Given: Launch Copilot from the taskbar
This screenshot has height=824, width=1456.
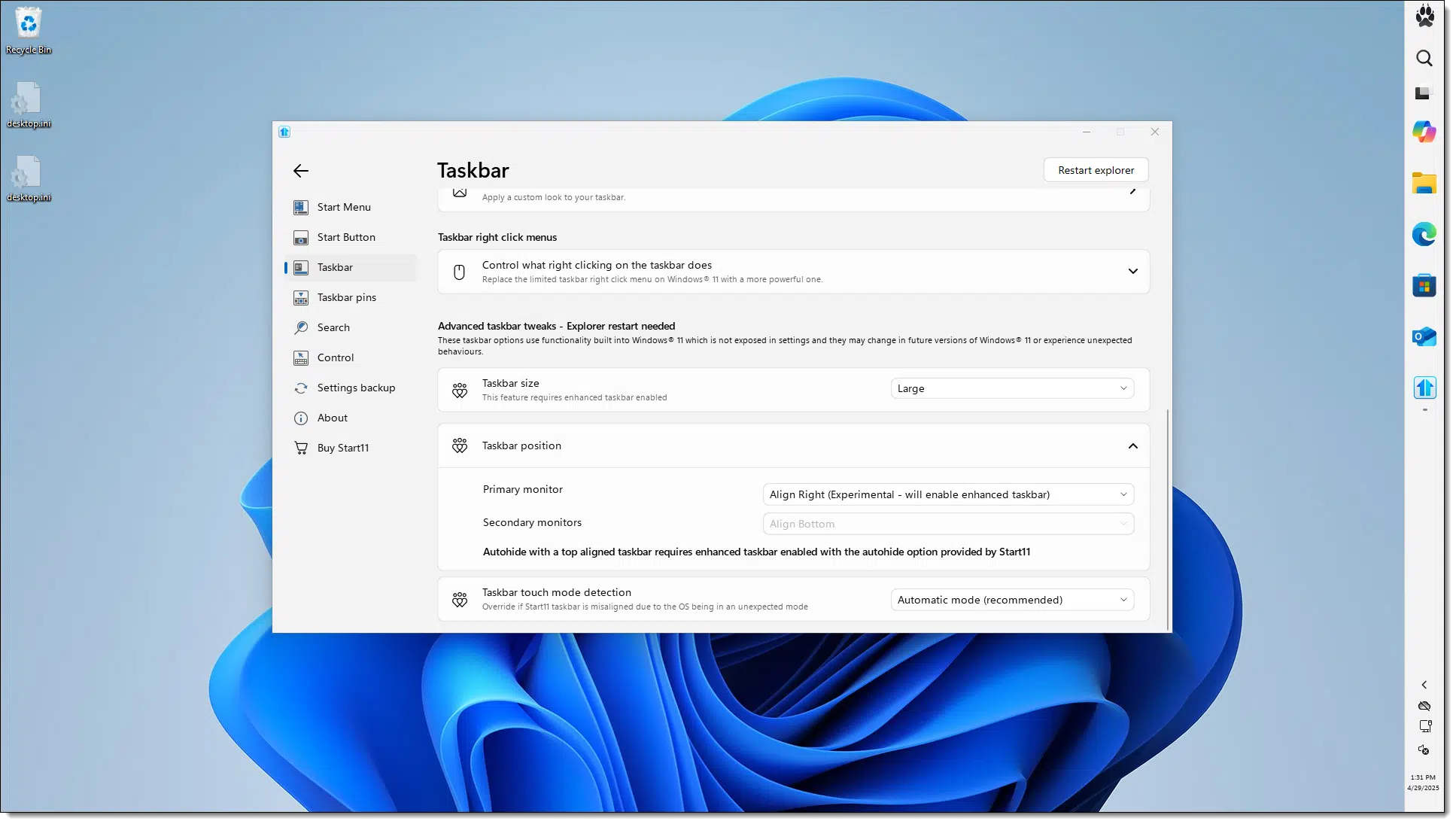Looking at the screenshot, I should coord(1424,132).
